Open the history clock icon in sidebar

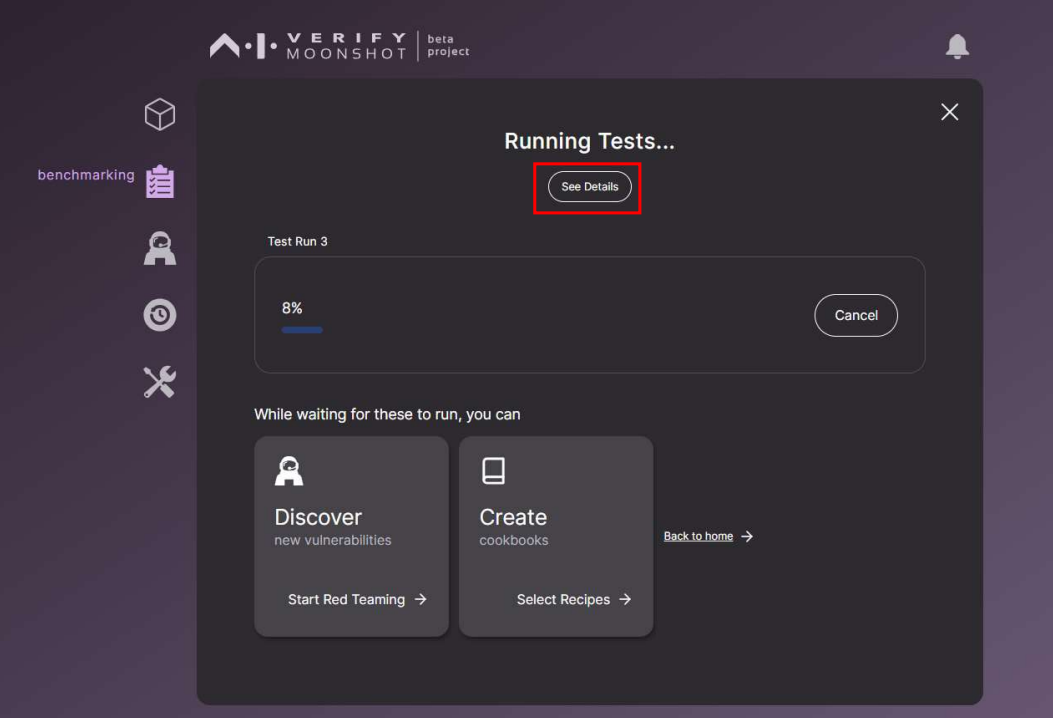tap(159, 314)
